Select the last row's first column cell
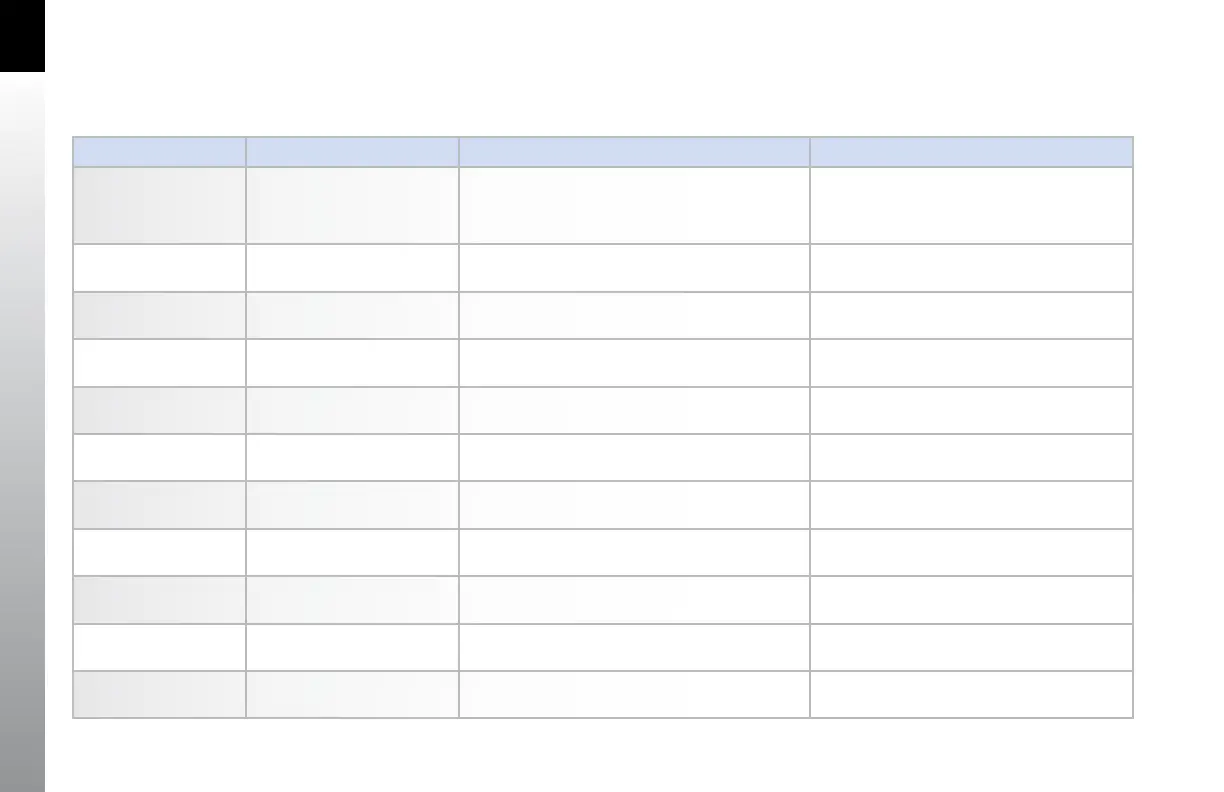 click(159, 694)
